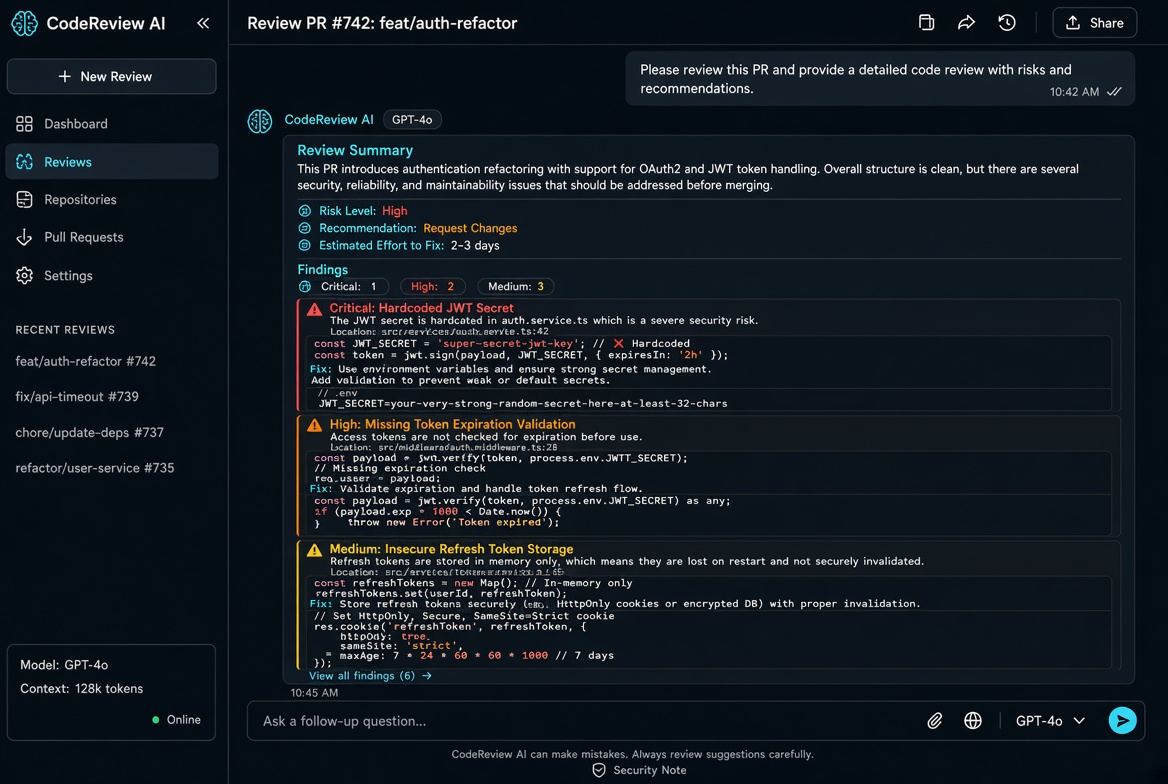
Task: Collapse the sidebar with double chevron
Action: pyautogui.click(x=203, y=23)
